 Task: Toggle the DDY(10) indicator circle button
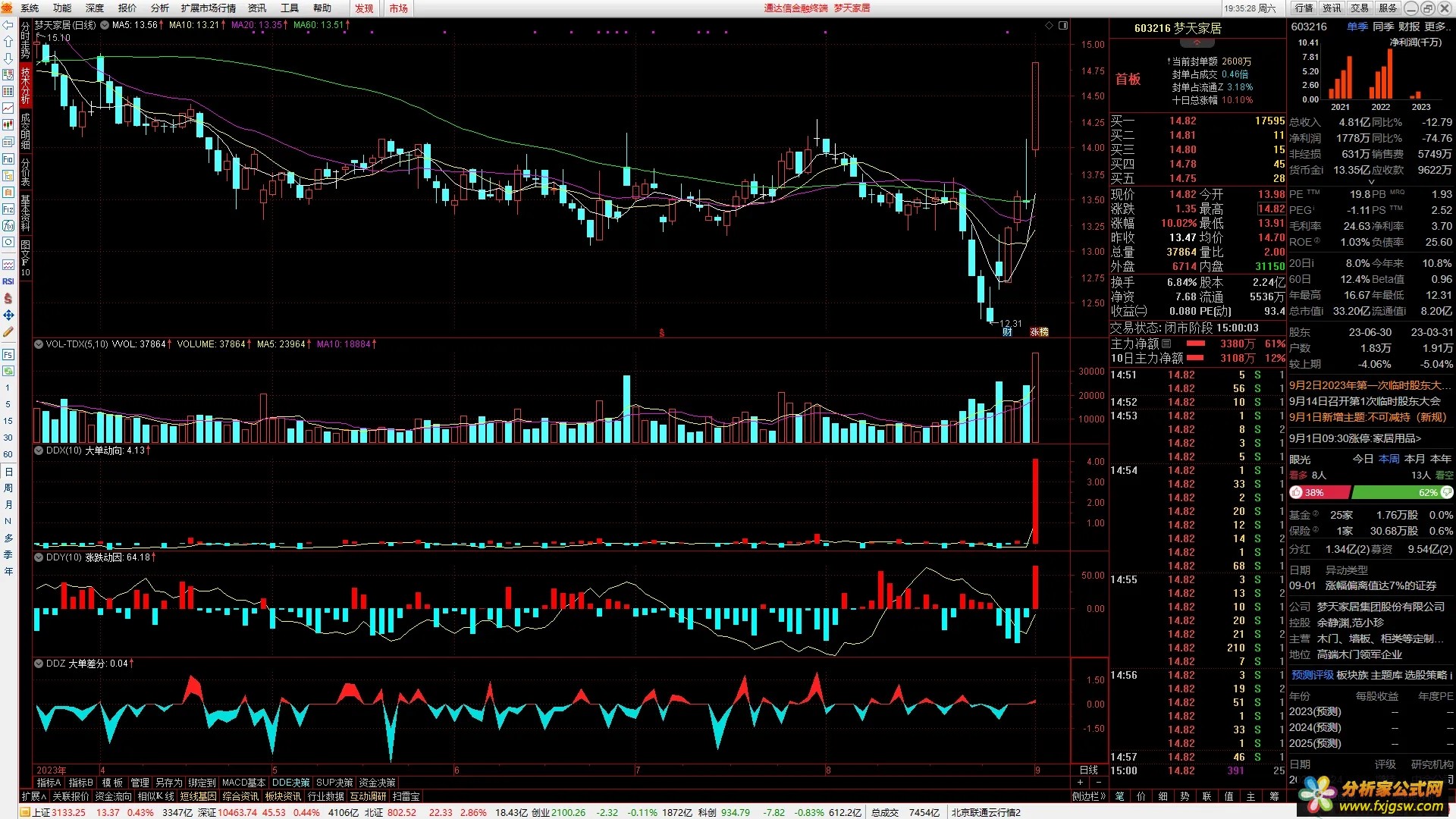coord(39,557)
